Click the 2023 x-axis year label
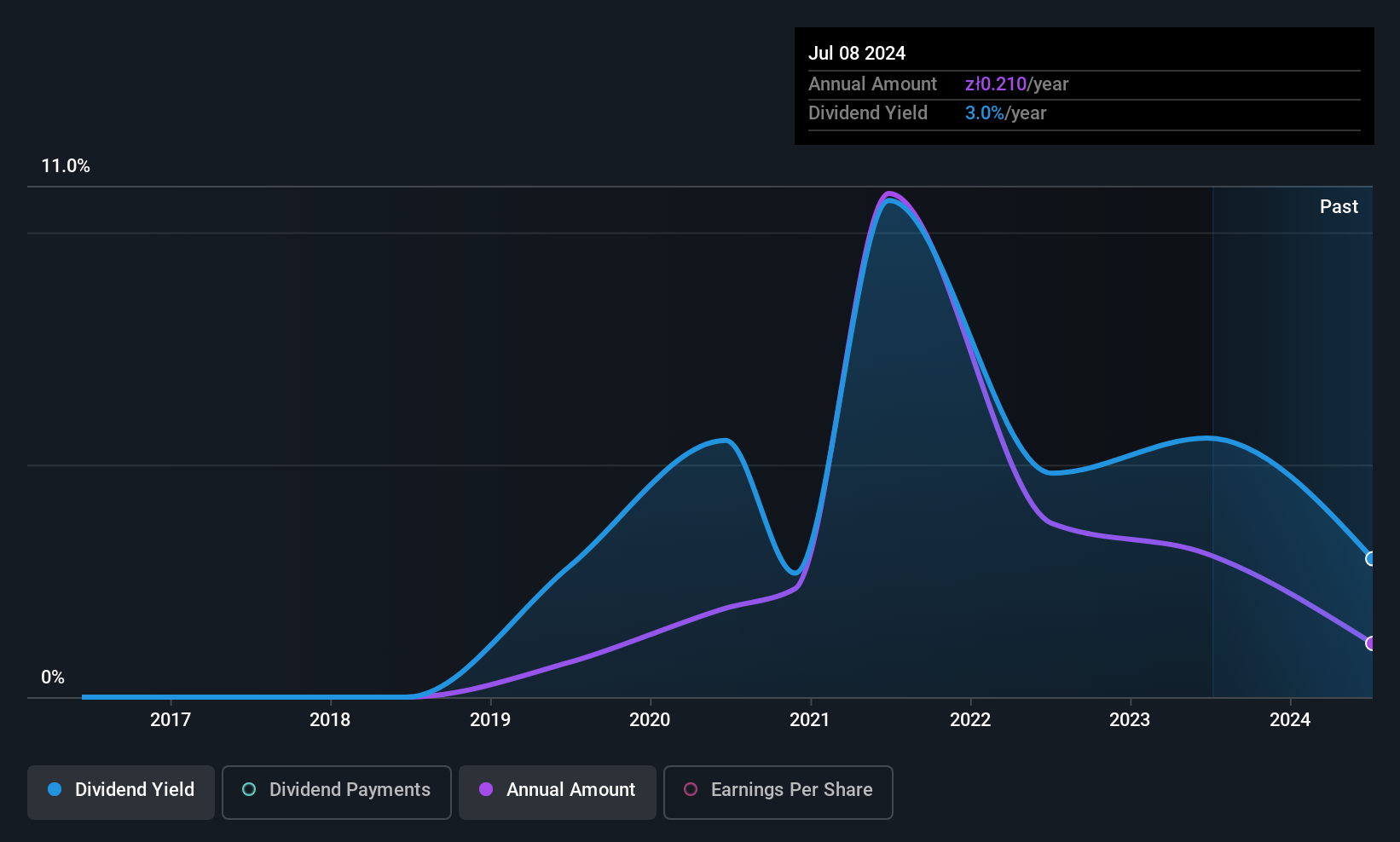Screen dimensions: 1400x842 point(1130,720)
